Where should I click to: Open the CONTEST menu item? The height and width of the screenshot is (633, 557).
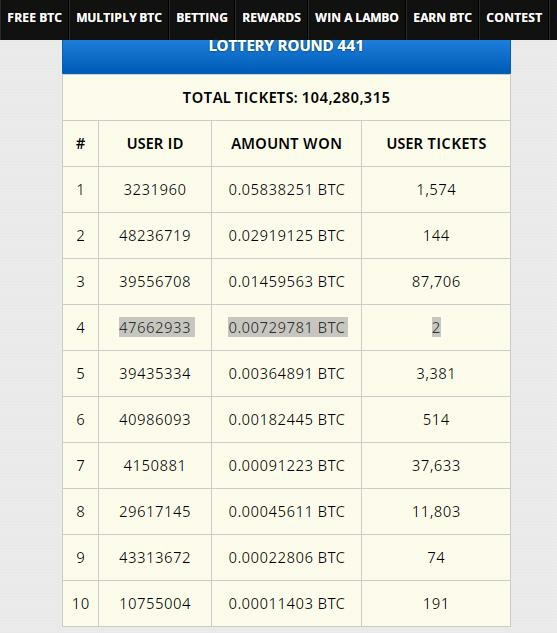point(514,18)
